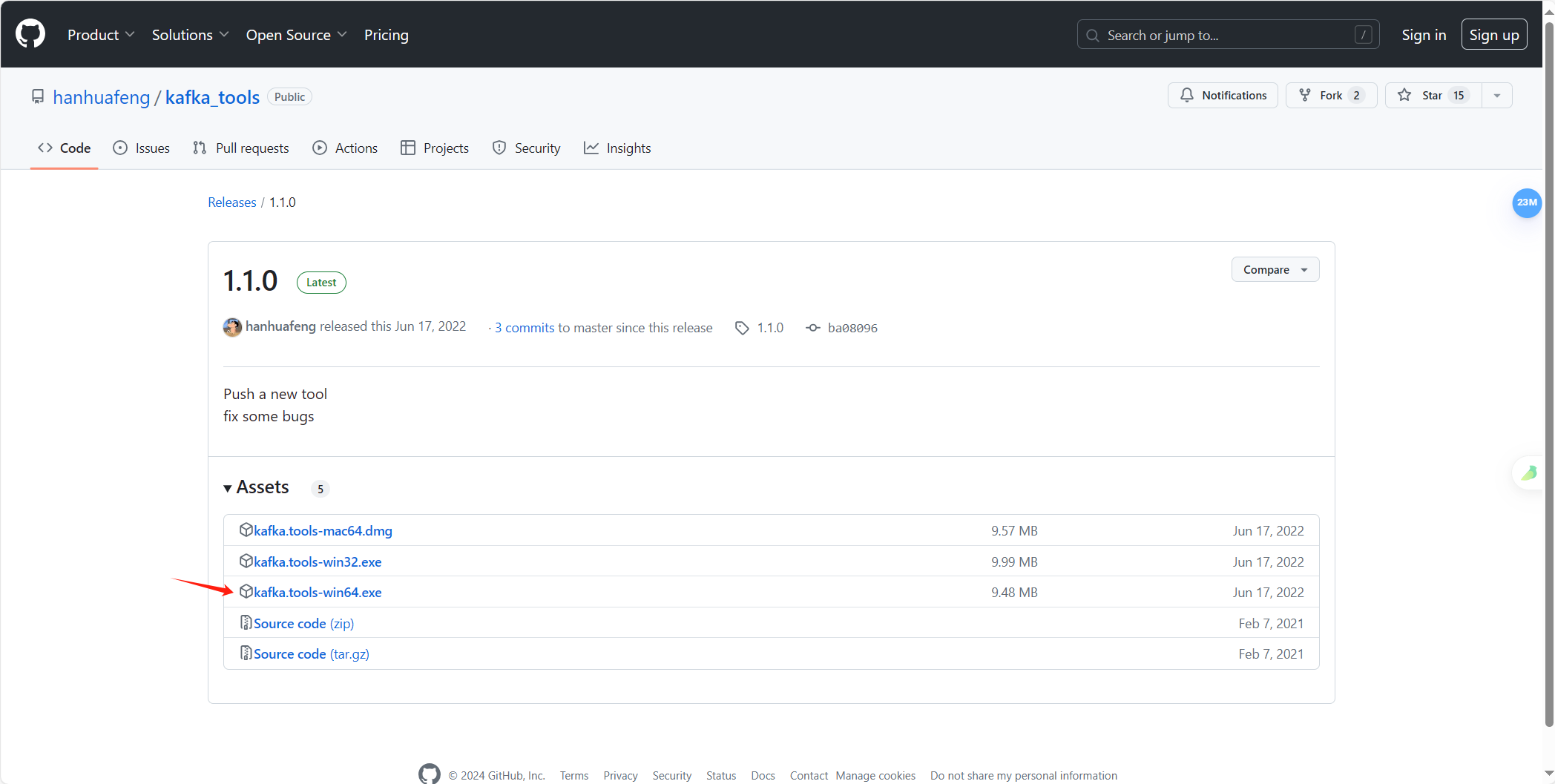1555x784 pixels.
Task: Click archive icon for Source code (tar.gz)
Action: [246, 653]
